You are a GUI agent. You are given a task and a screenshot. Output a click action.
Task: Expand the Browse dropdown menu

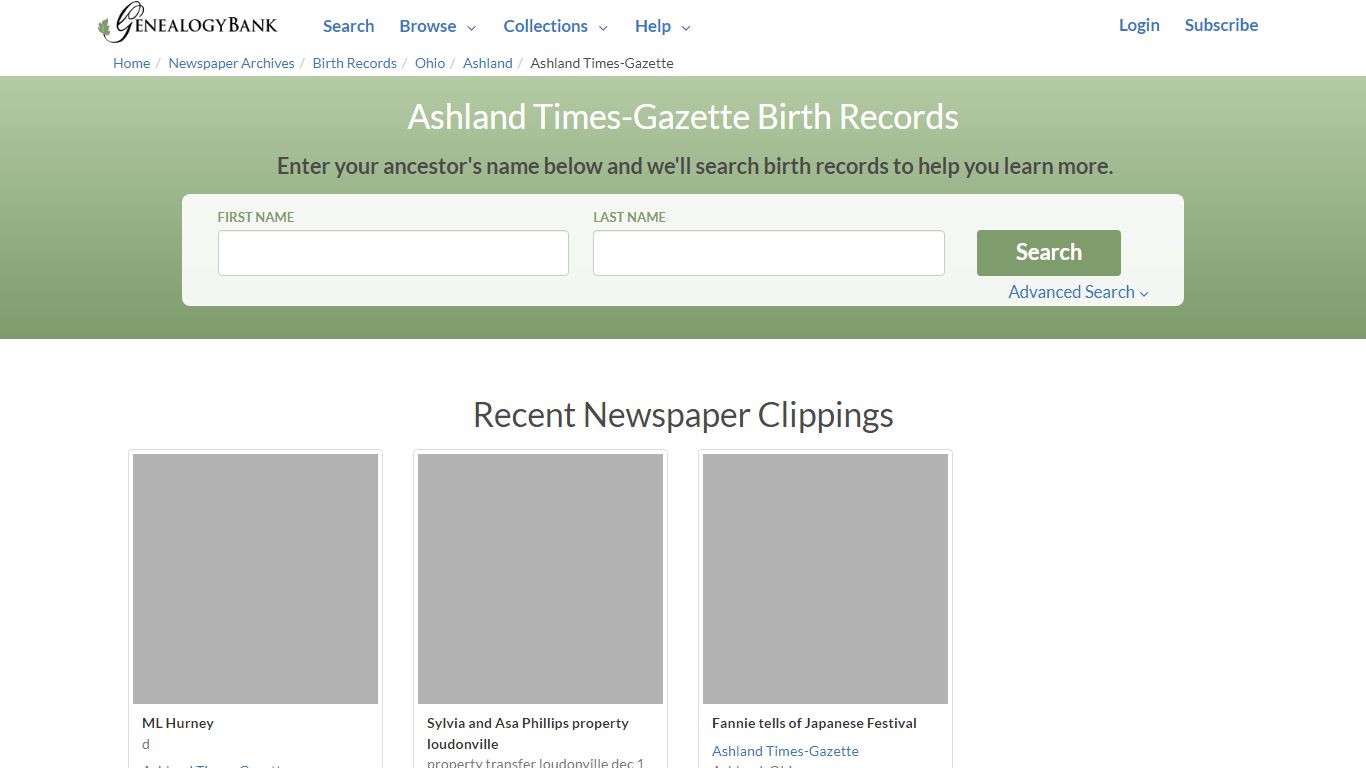pos(437,26)
